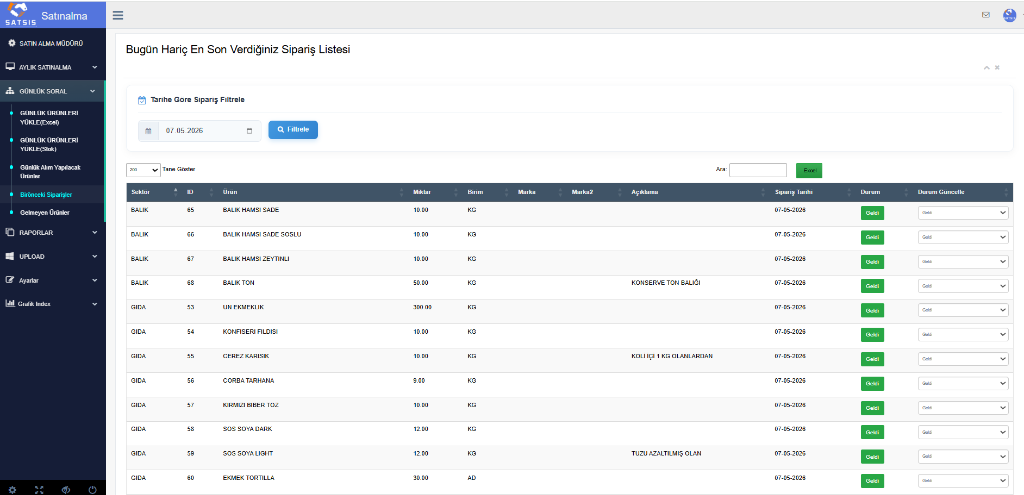Open Durum Güncelle dropdown for EKMEK TORTILLA
1024x495 pixels.
tap(963, 481)
